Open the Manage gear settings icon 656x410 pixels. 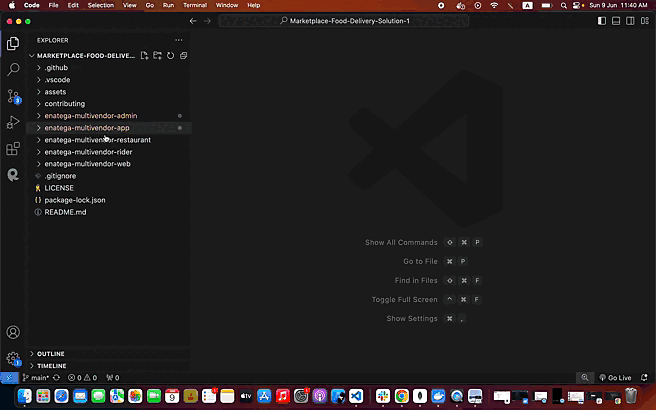point(13,358)
